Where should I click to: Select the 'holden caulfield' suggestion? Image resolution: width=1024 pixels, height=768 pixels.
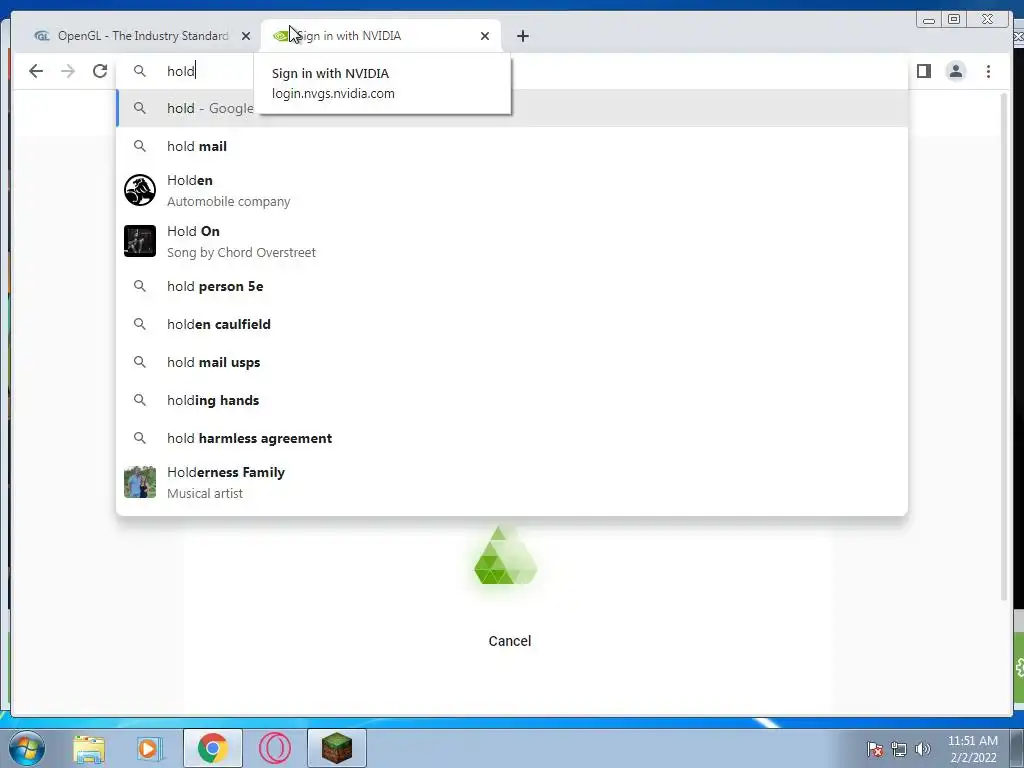(512, 324)
